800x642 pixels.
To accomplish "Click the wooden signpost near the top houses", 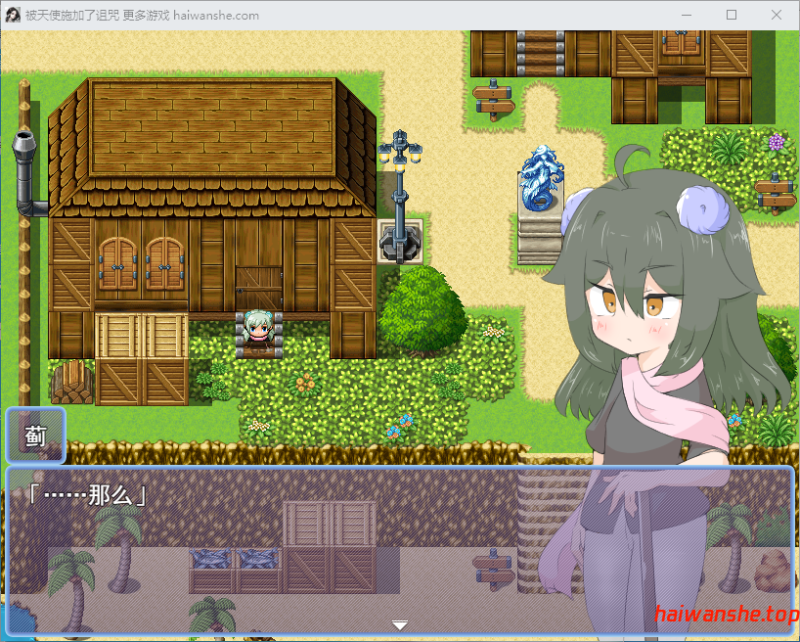I will coord(491,96).
